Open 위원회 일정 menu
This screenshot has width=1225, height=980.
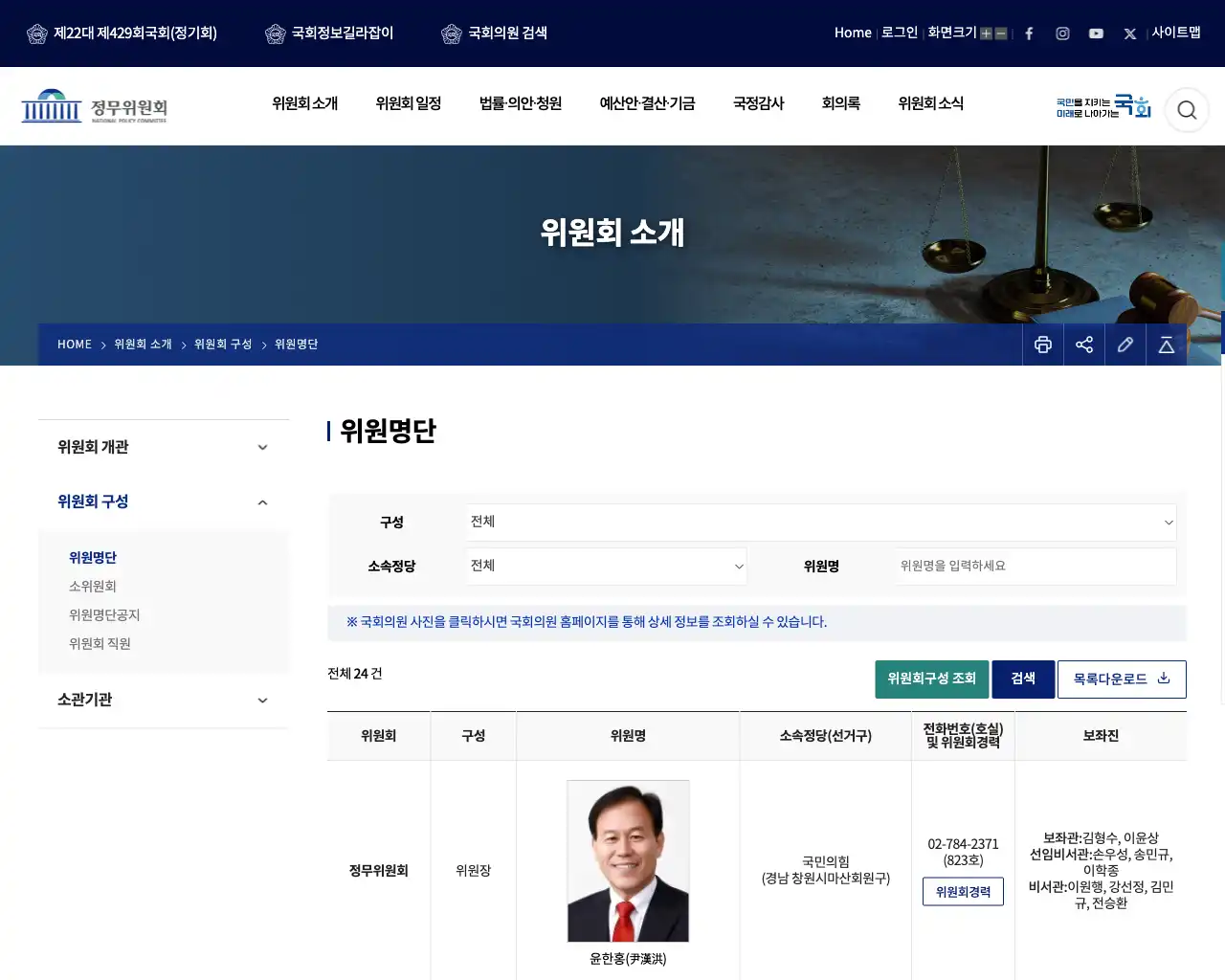coord(409,103)
